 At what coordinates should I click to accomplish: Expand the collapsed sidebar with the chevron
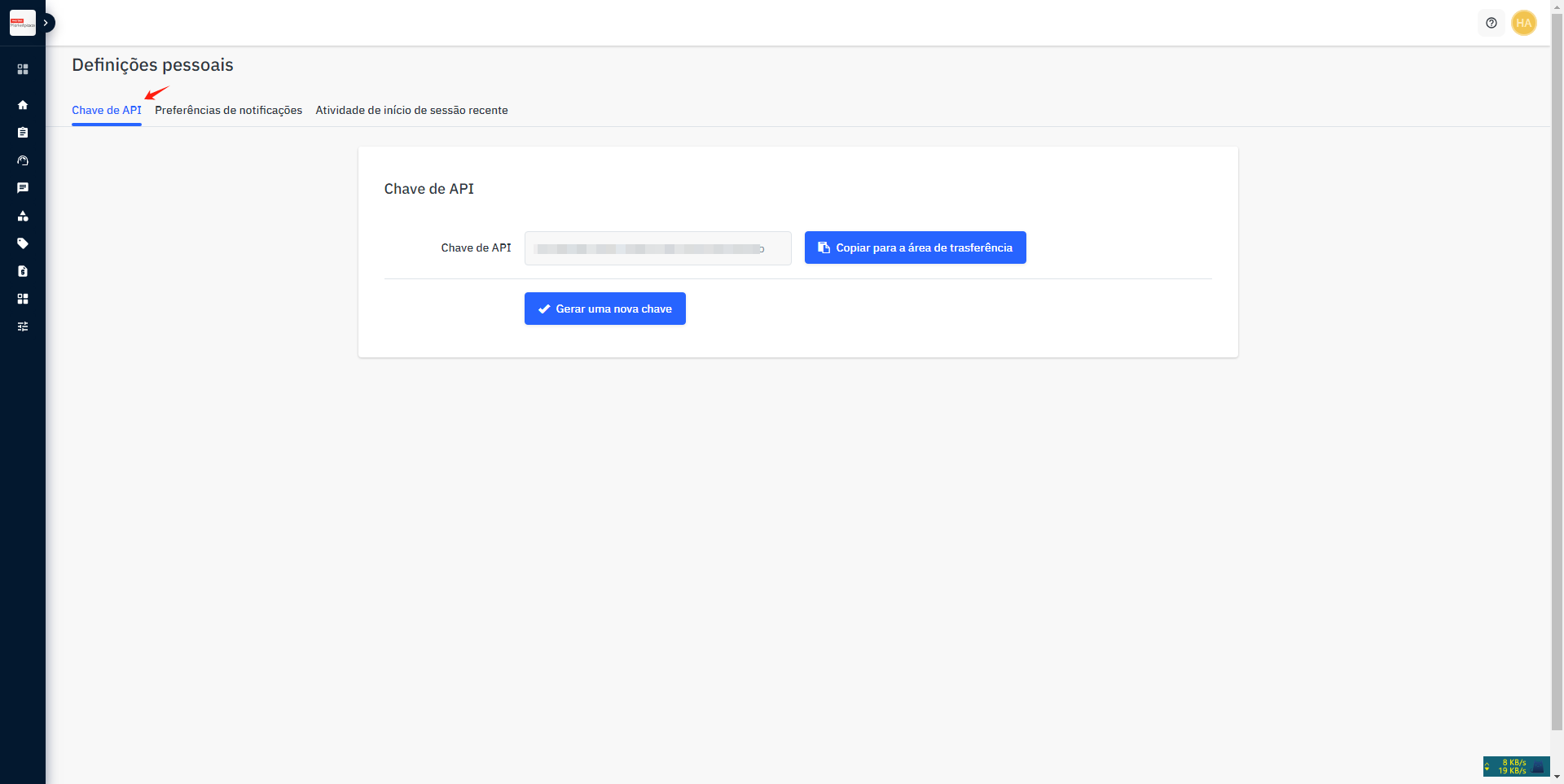46,23
